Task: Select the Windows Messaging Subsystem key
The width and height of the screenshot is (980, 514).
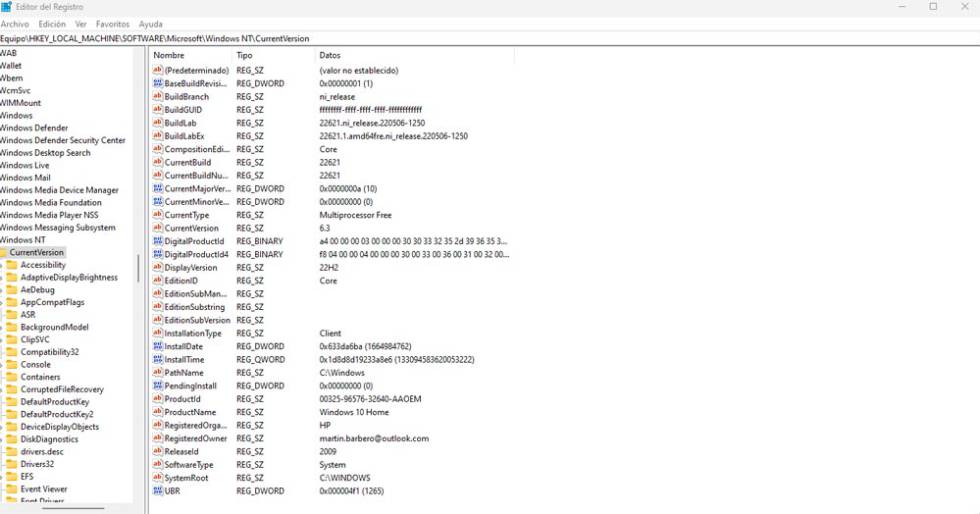Action: [x=58, y=228]
